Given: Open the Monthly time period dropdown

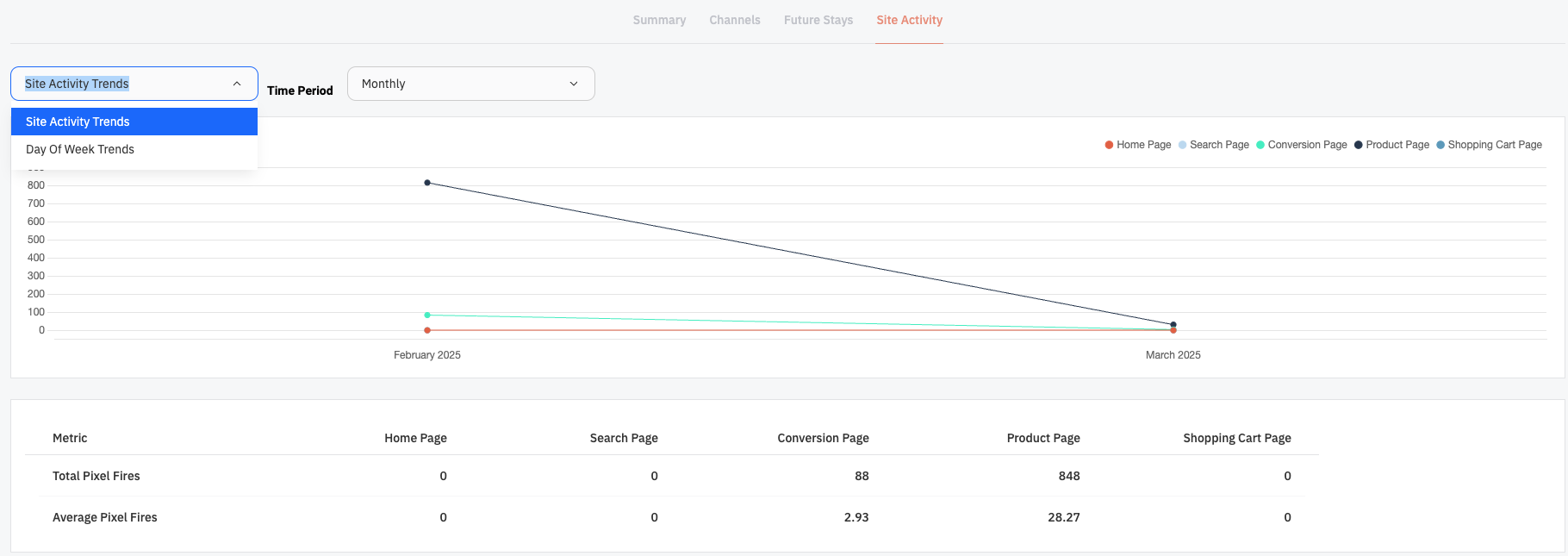Looking at the screenshot, I should click(x=471, y=84).
